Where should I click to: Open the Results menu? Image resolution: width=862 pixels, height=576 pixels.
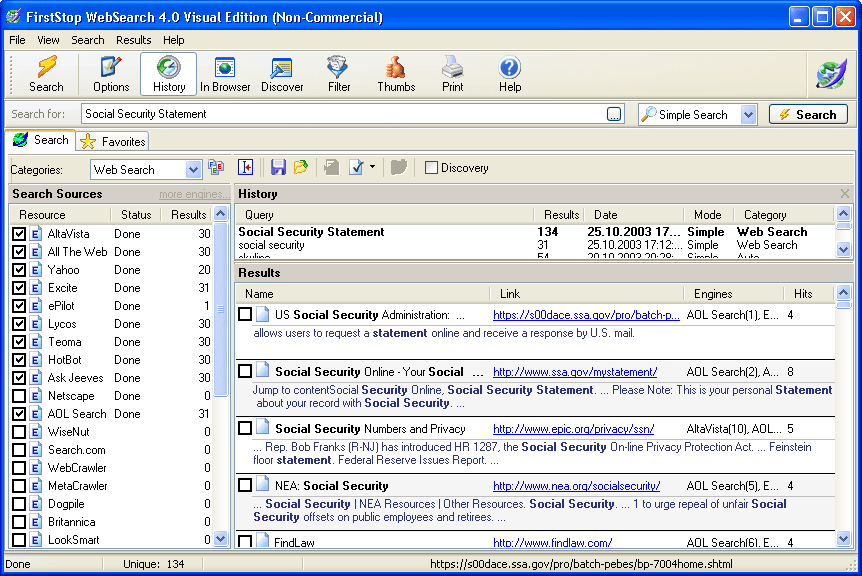134,40
